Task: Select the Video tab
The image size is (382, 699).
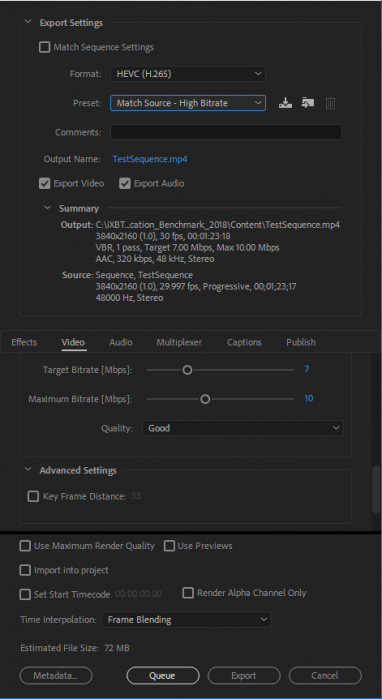Action: (73, 342)
